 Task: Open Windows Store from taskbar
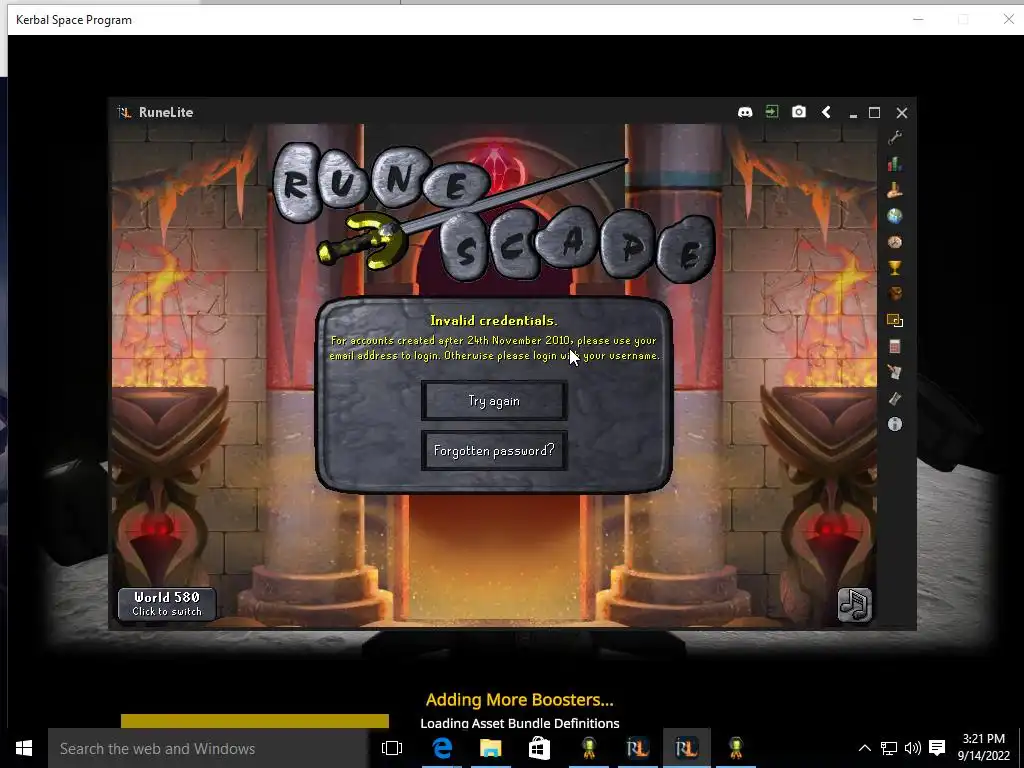coord(539,748)
